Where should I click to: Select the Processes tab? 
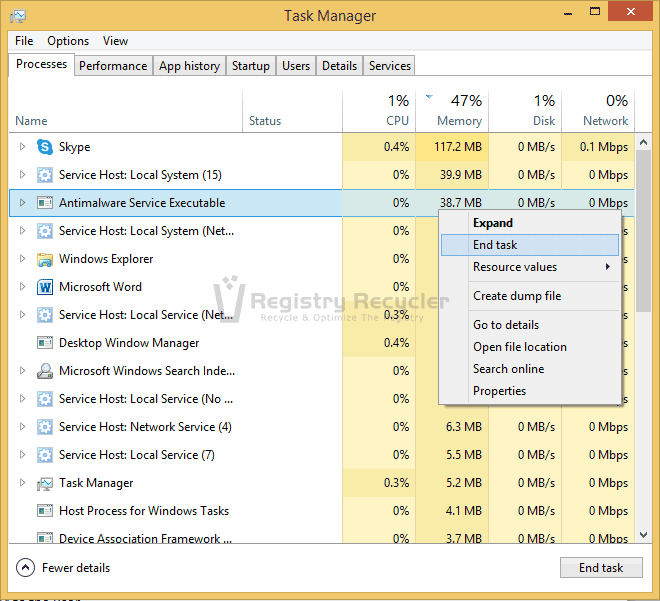(x=41, y=64)
